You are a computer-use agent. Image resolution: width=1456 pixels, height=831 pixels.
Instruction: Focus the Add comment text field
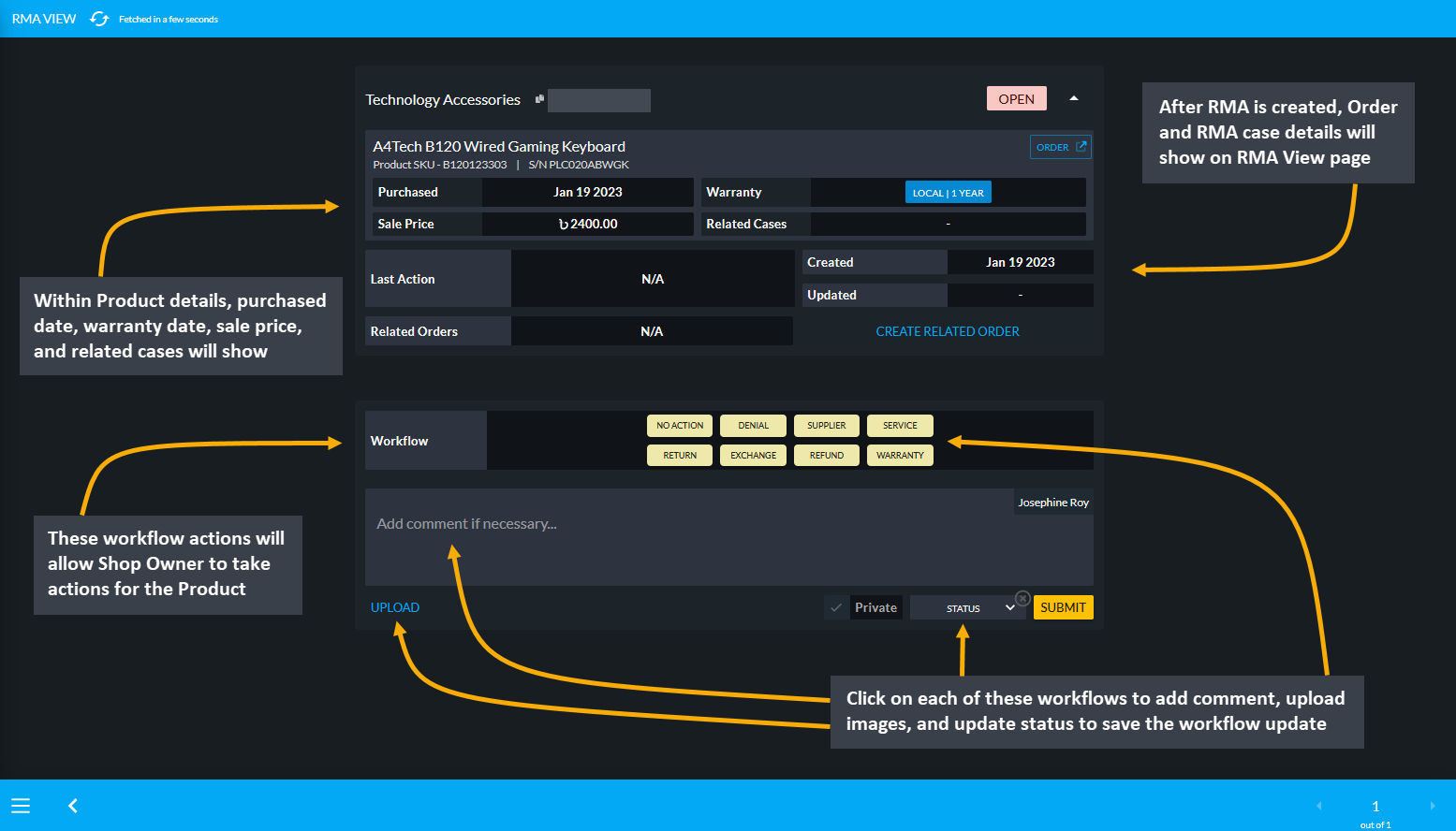click(728, 537)
